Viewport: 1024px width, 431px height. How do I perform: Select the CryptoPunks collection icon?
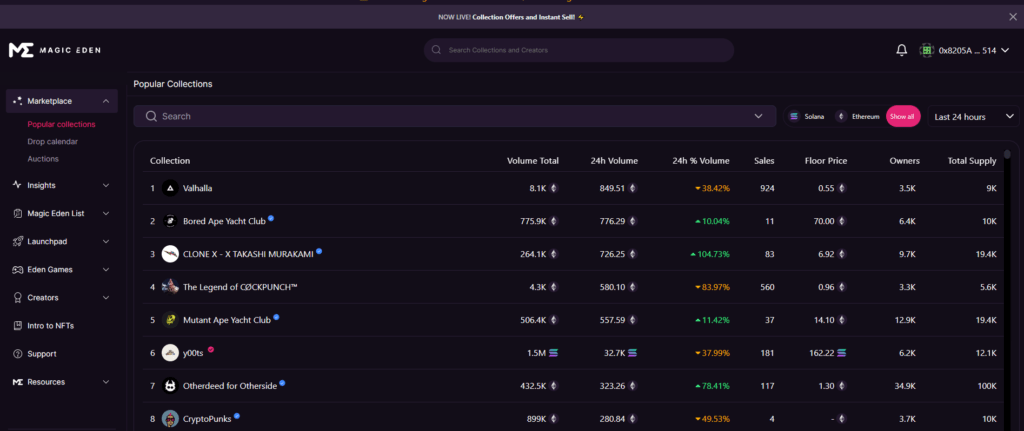[170, 418]
